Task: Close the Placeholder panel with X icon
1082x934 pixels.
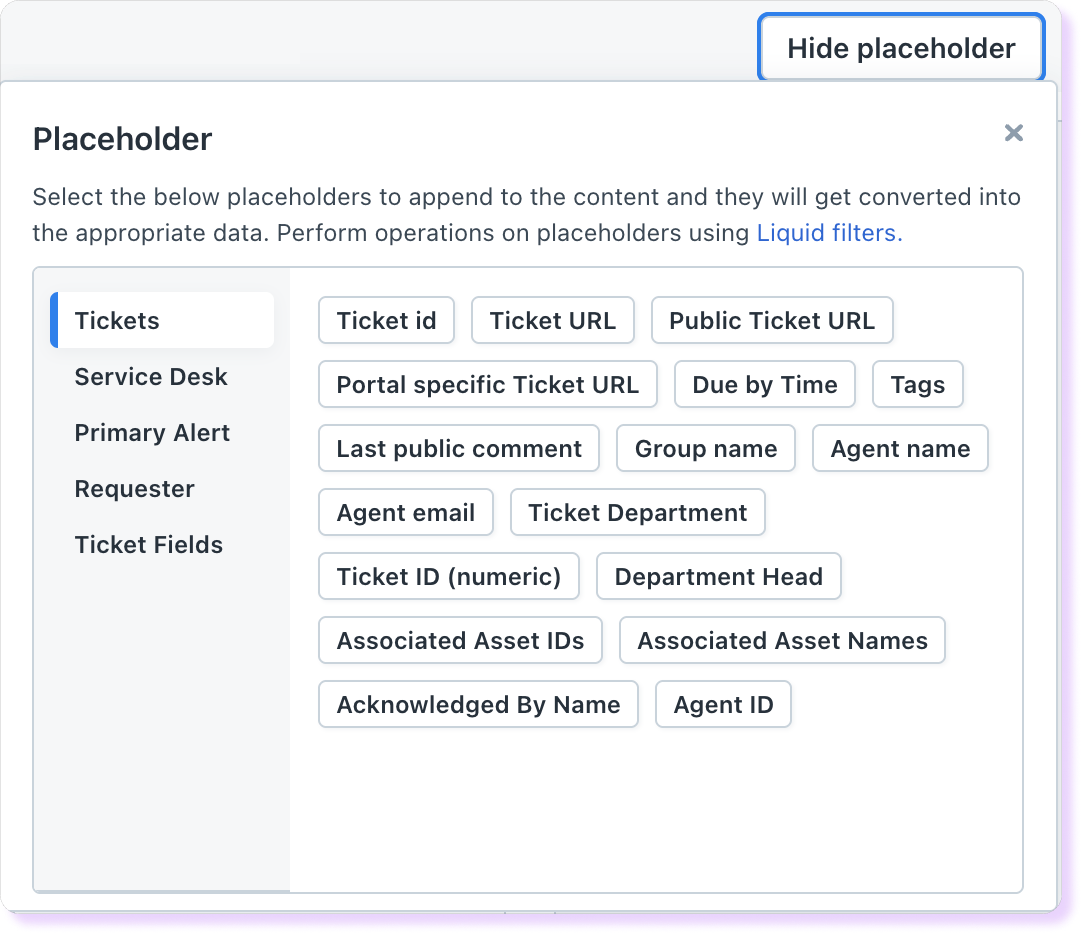Action: click(1013, 133)
